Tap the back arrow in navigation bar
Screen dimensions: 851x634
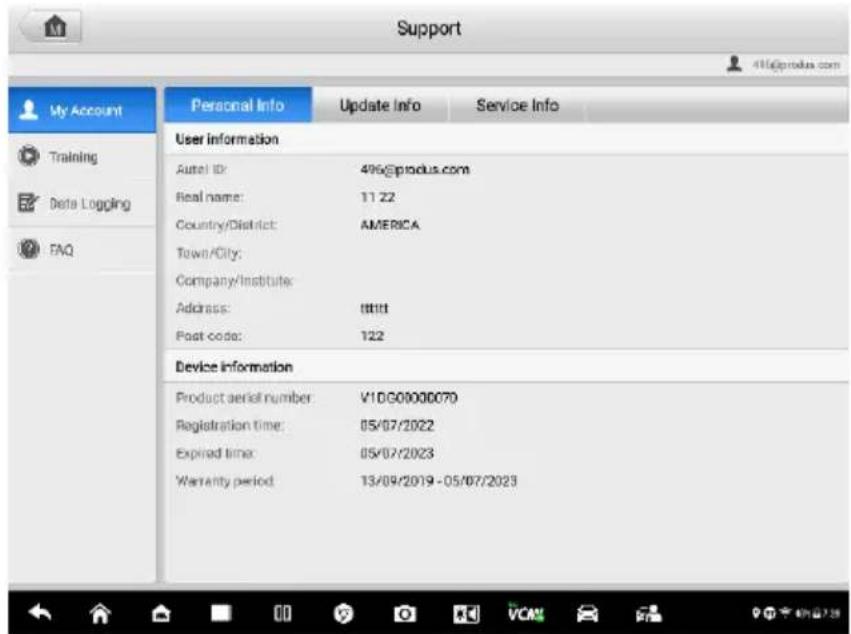point(40,613)
